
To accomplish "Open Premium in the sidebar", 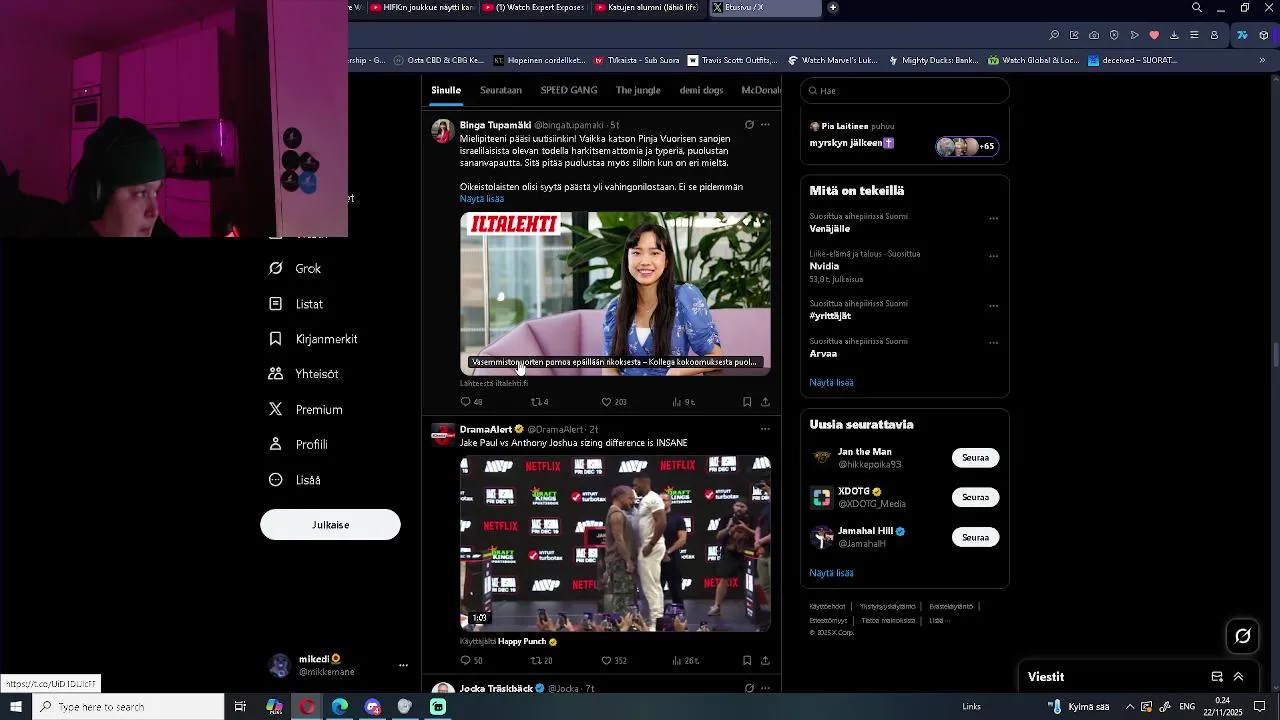I will point(305,409).
